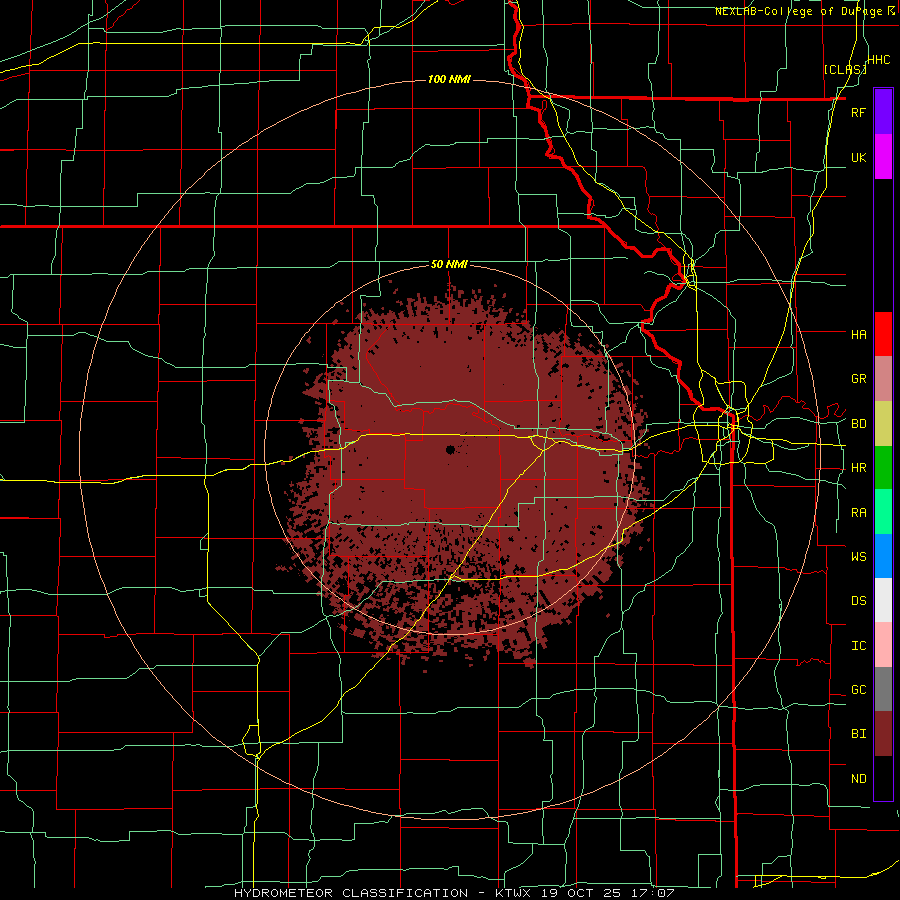900x900 pixels.
Task: Click the HHC product label
Action: coord(879,60)
